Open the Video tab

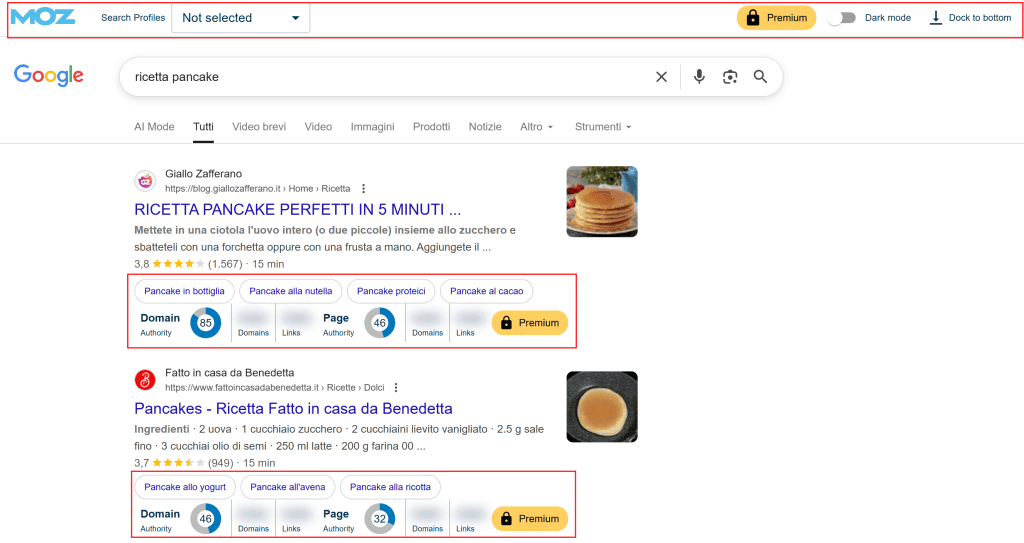point(318,127)
